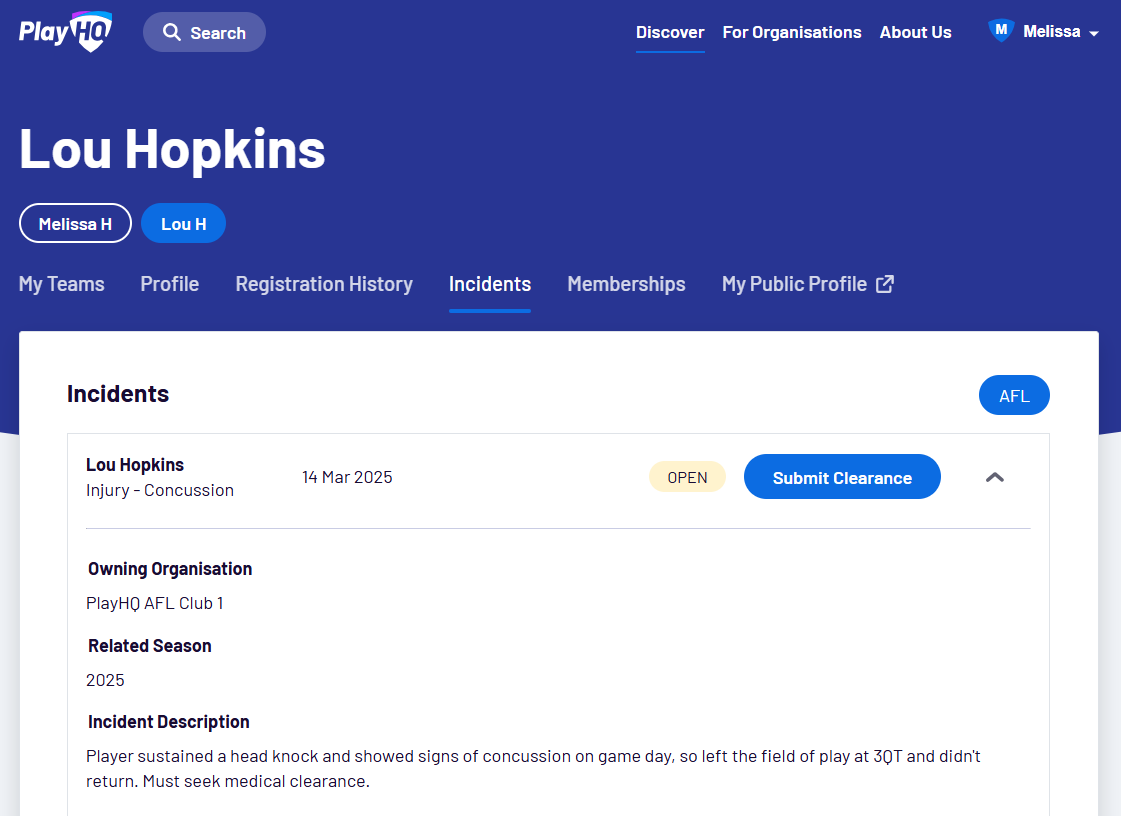Image resolution: width=1121 pixels, height=816 pixels.
Task: Click the OPEN status badge
Action: 687,477
